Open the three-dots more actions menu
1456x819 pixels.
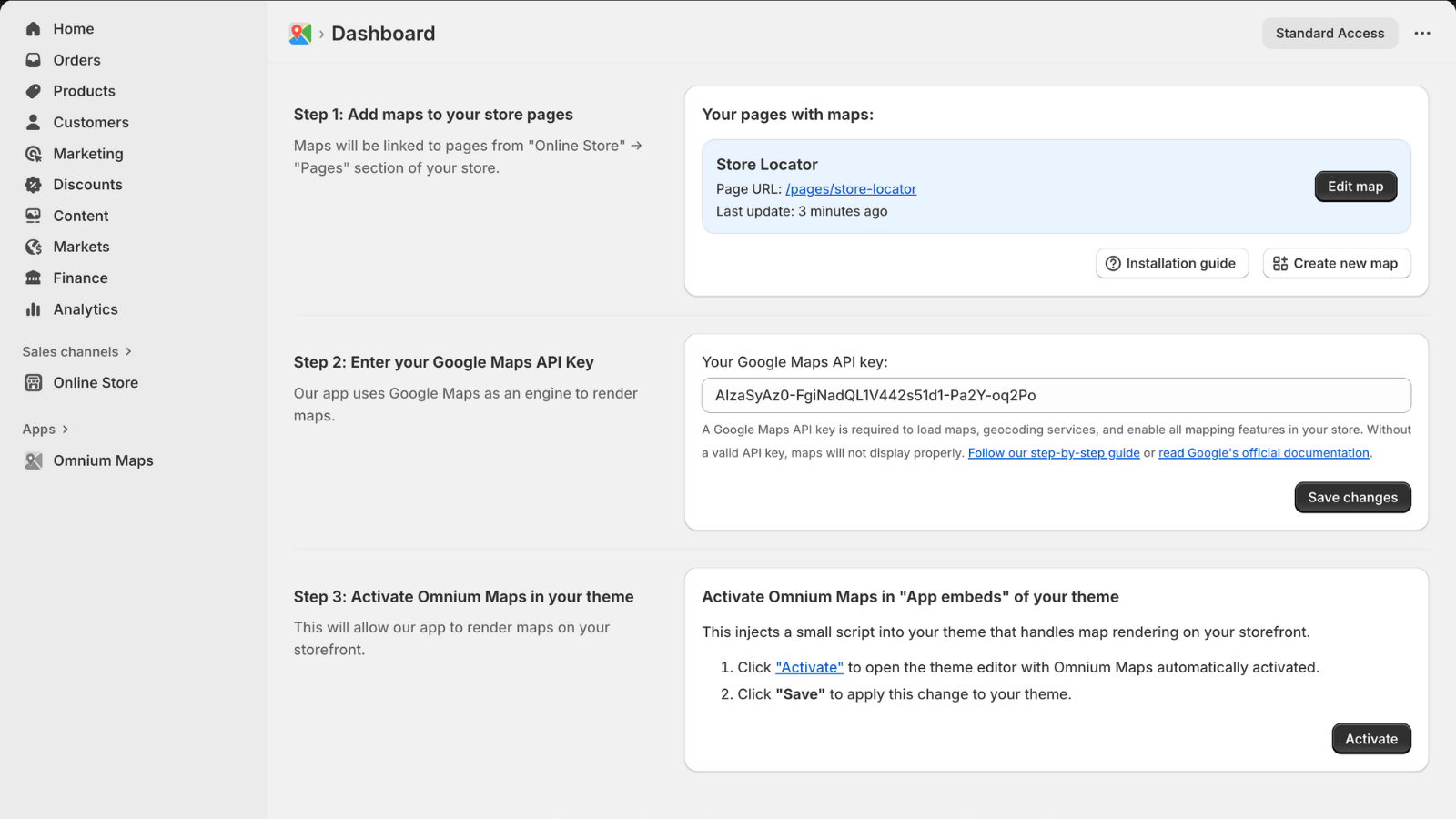pyautogui.click(x=1422, y=34)
